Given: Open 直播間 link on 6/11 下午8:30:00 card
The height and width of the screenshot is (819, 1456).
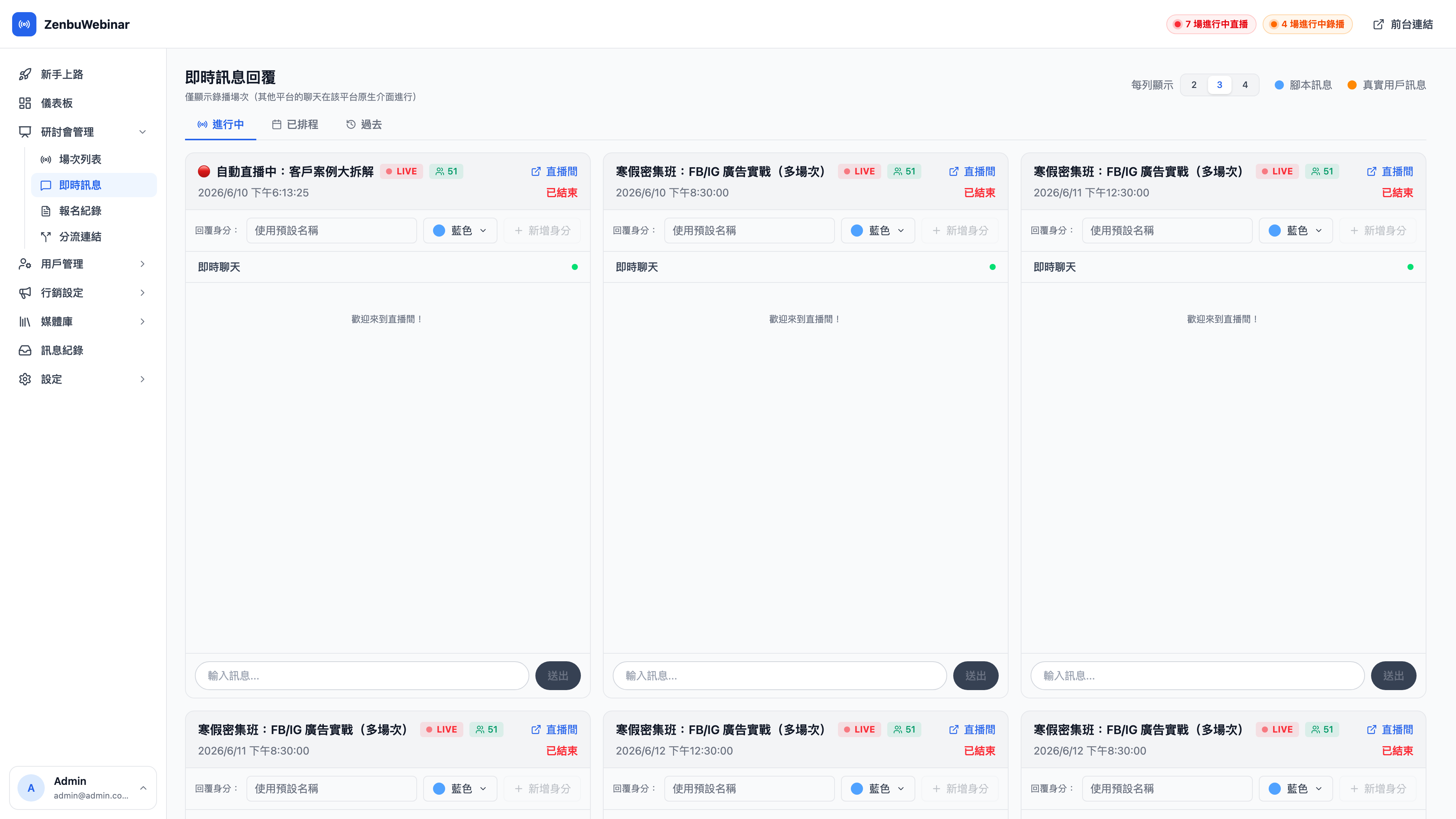Looking at the screenshot, I should (554, 730).
